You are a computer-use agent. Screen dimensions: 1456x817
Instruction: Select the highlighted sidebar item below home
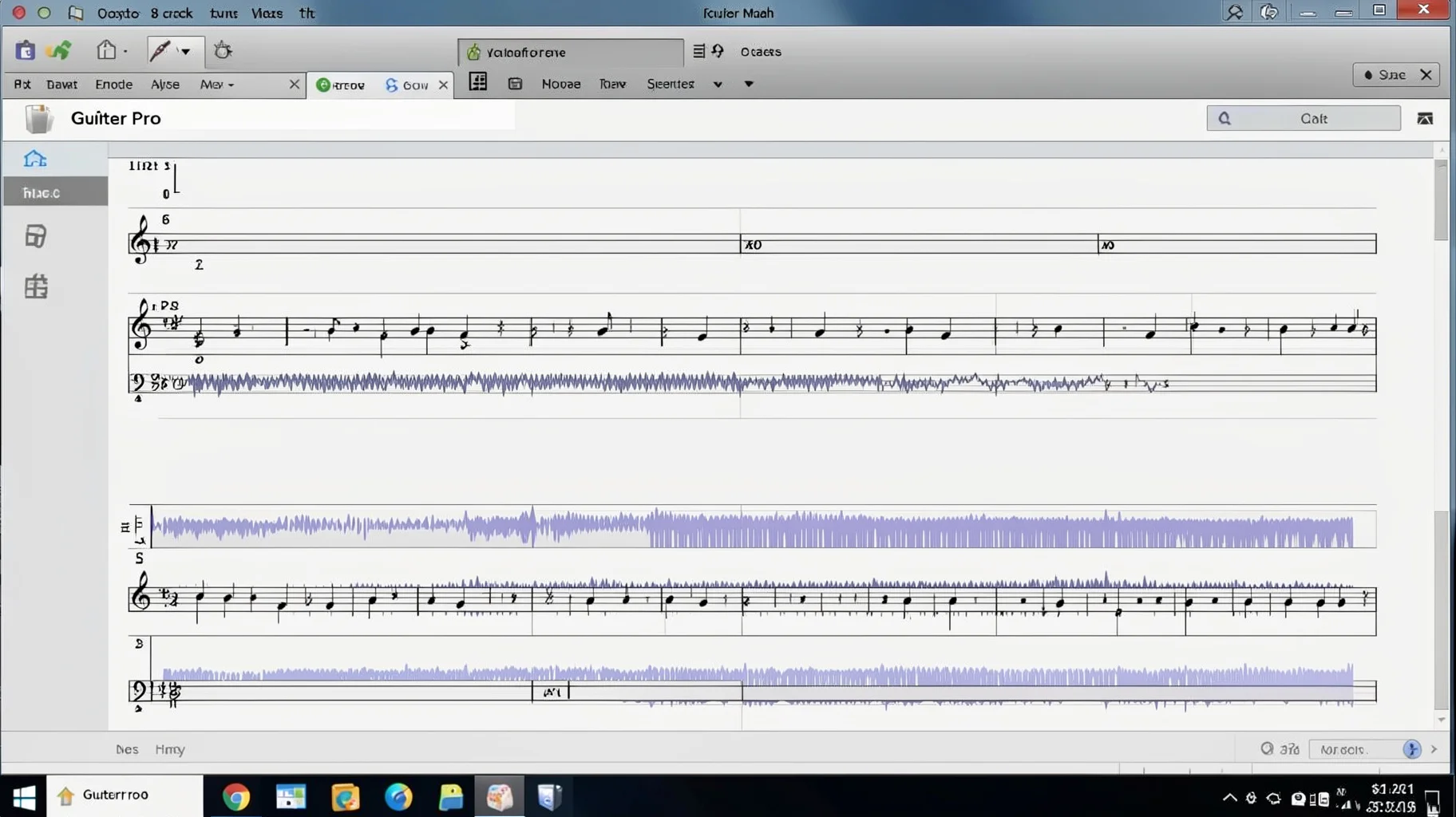[55, 192]
